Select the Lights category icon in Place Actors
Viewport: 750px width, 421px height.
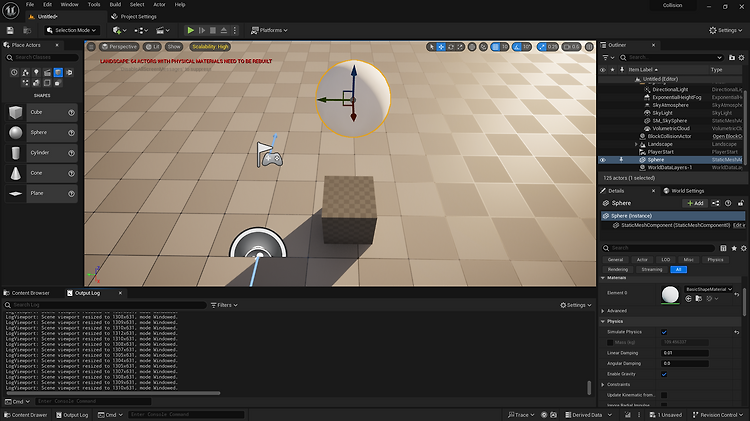point(36,72)
